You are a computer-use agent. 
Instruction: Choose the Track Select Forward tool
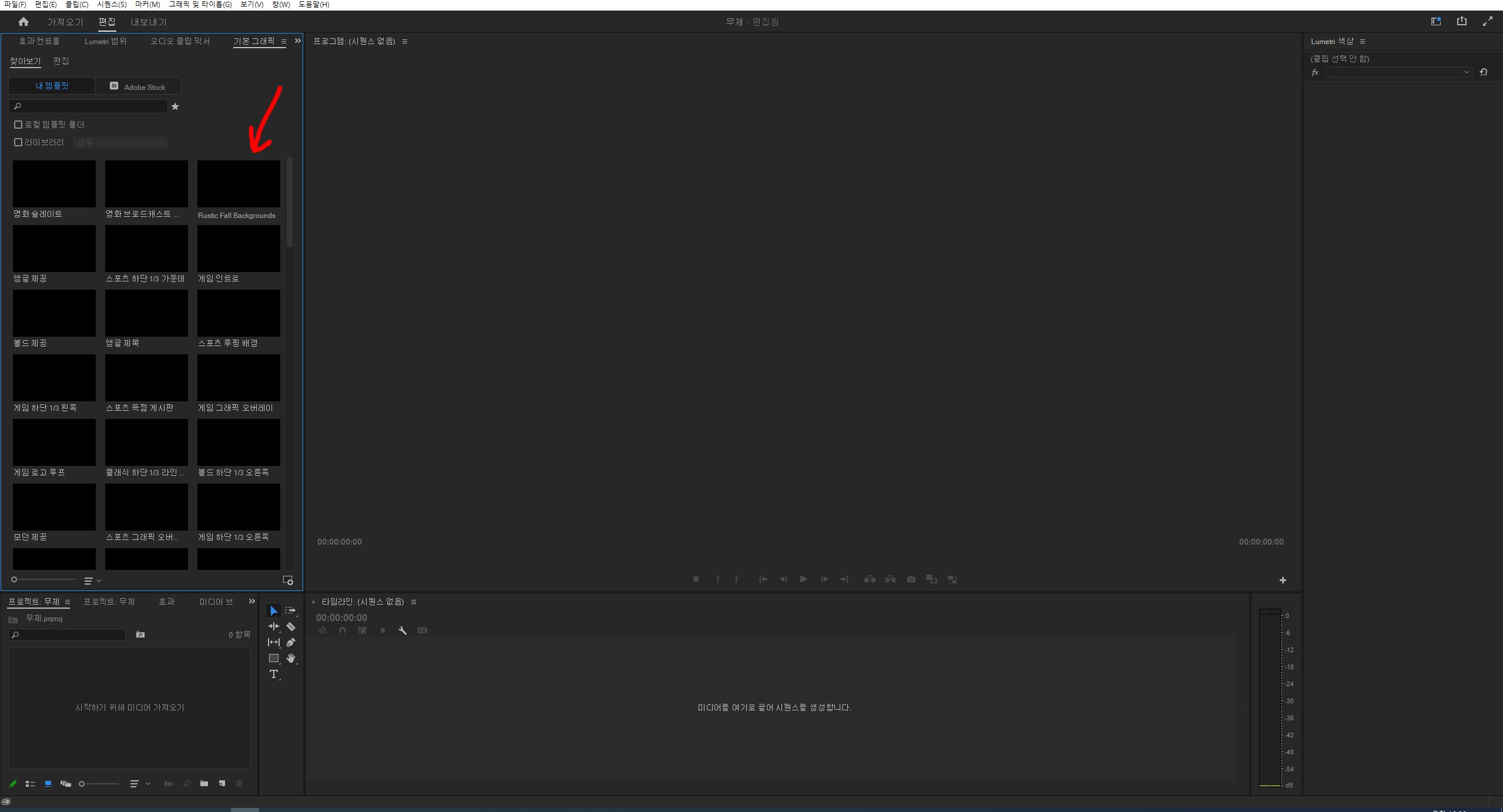pos(291,610)
